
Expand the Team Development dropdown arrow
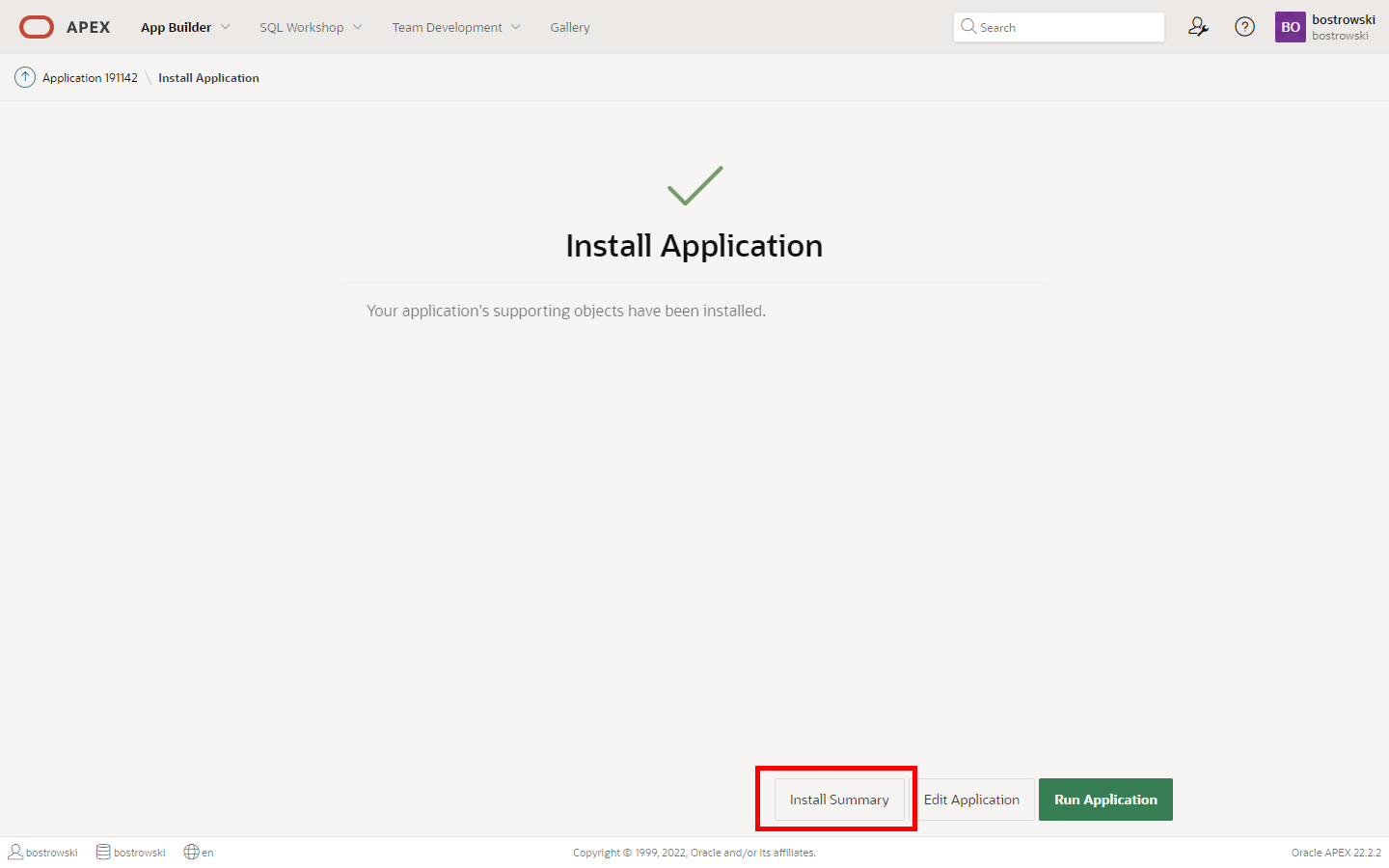[x=516, y=27]
